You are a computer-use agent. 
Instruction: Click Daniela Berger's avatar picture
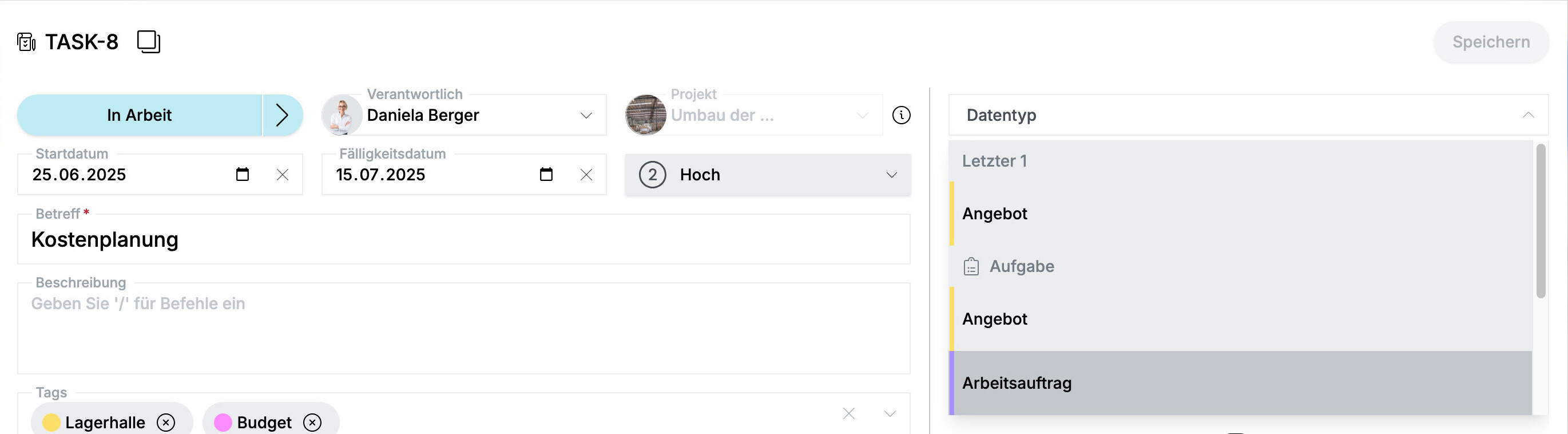(x=342, y=115)
